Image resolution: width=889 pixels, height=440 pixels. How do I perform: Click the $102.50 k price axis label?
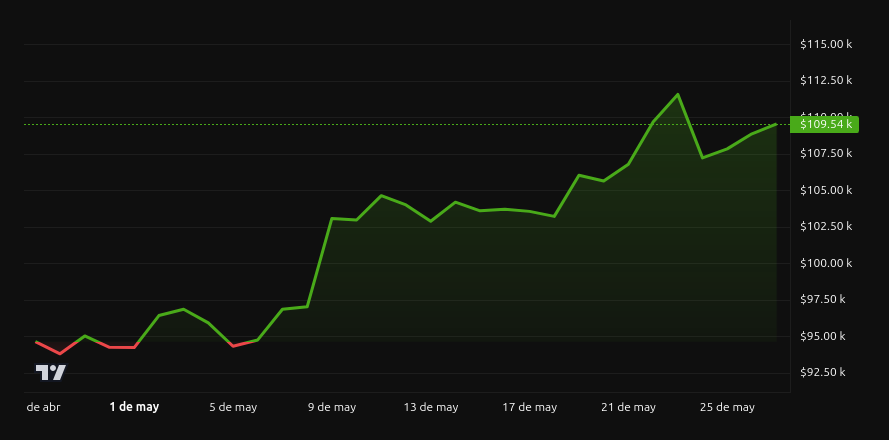tap(826, 226)
